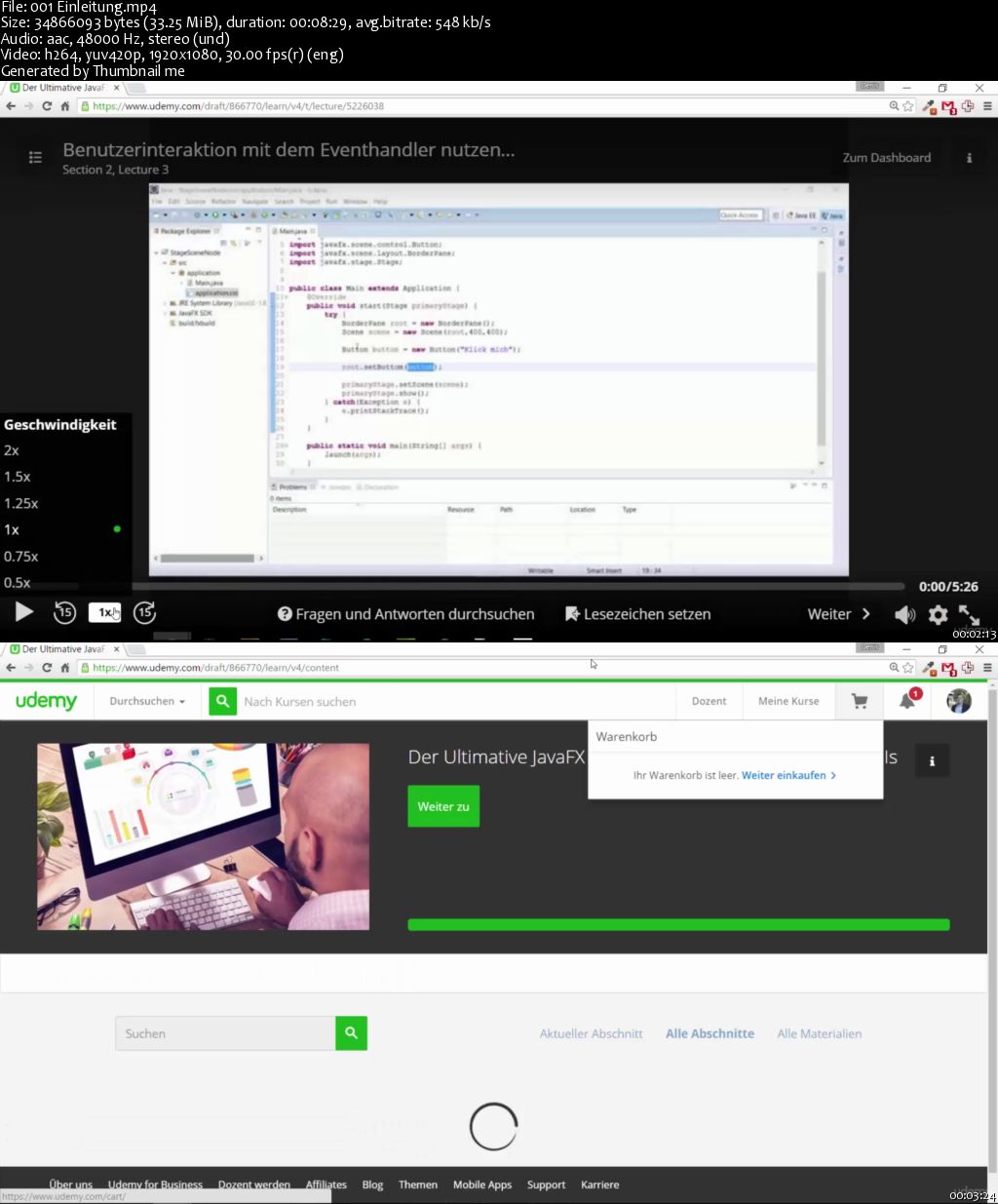This screenshot has width=998, height=1204.
Task: Click the lecture title Benutzerinteraktion mit dem Eventhandler
Action: (288, 150)
